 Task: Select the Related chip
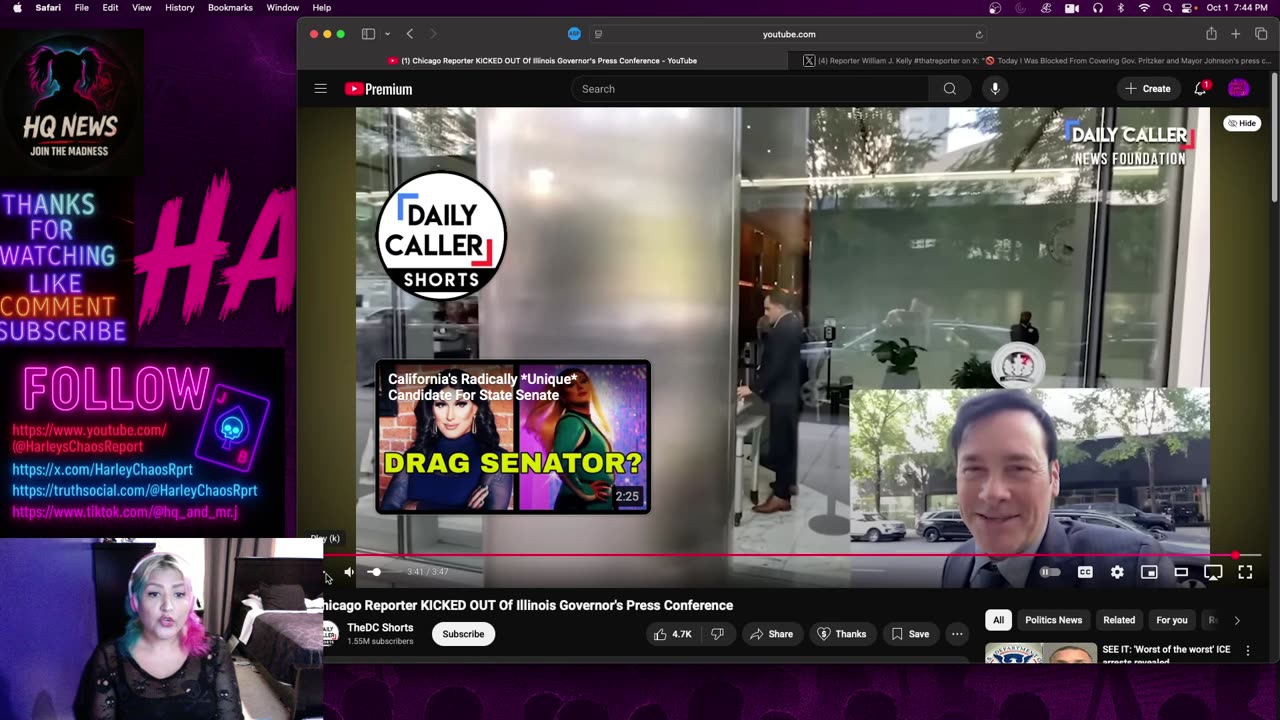[1119, 620]
